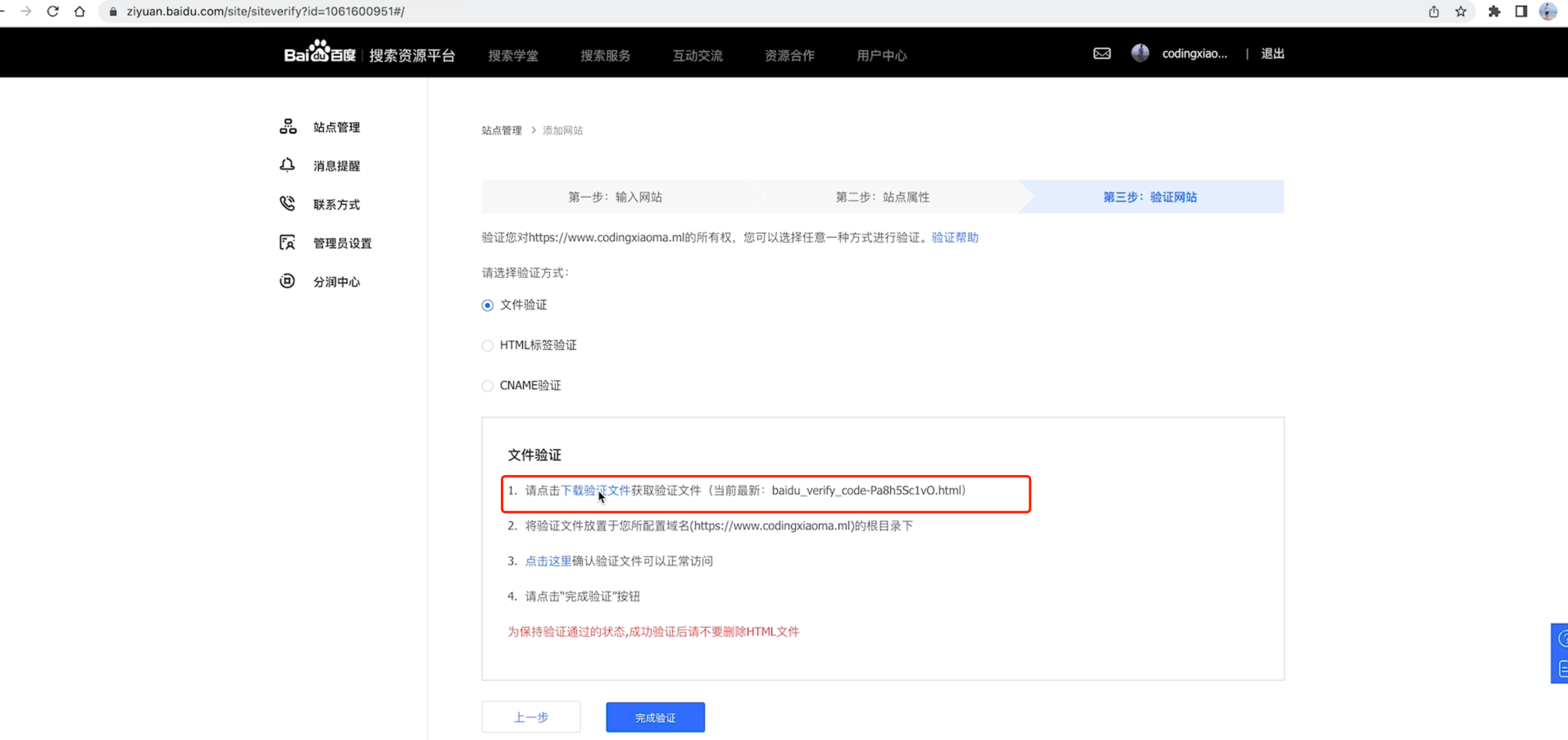Click 站点管理 breadcrumb link

point(502,130)
